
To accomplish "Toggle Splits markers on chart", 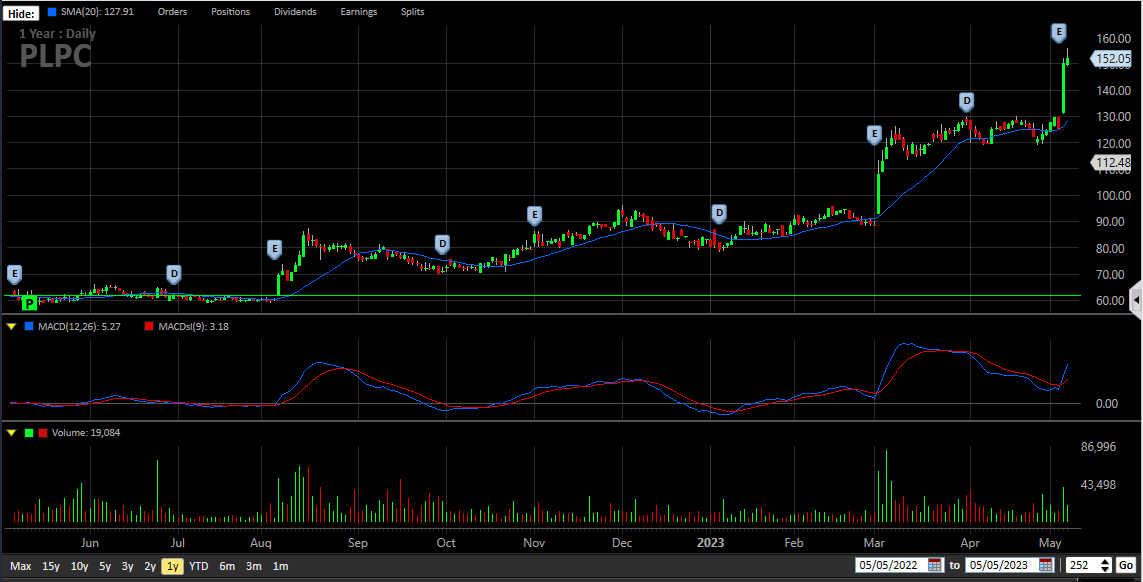I will pyautogui.click(x=413, y=12).
